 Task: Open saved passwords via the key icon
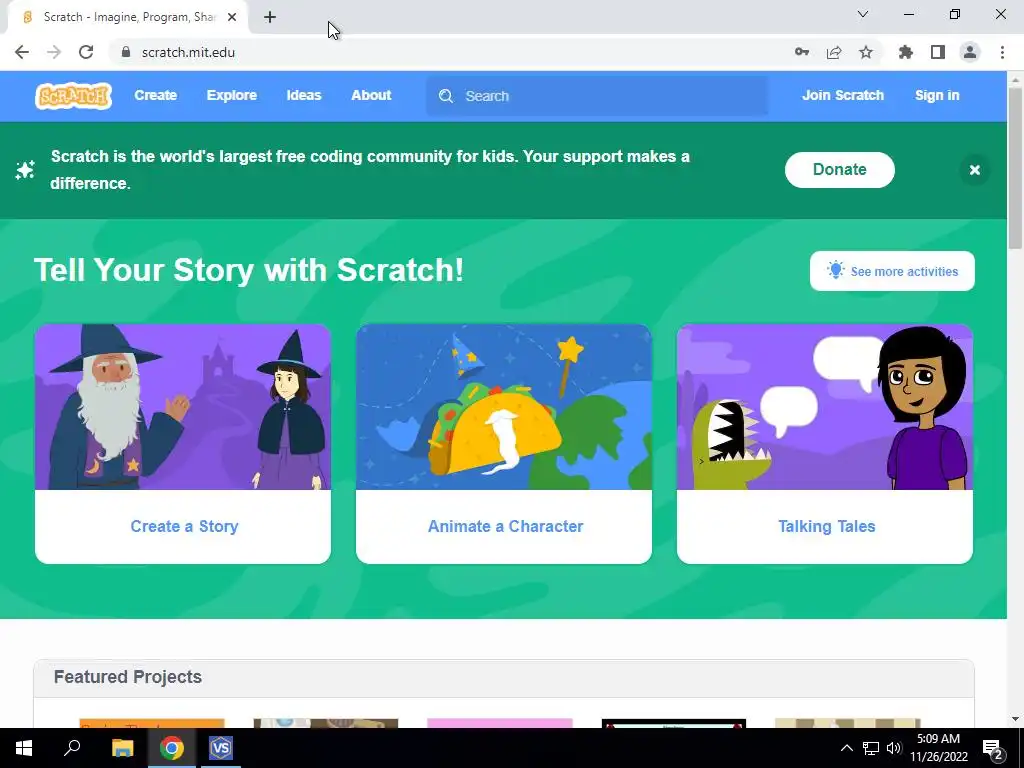click(x=802, y=52)
